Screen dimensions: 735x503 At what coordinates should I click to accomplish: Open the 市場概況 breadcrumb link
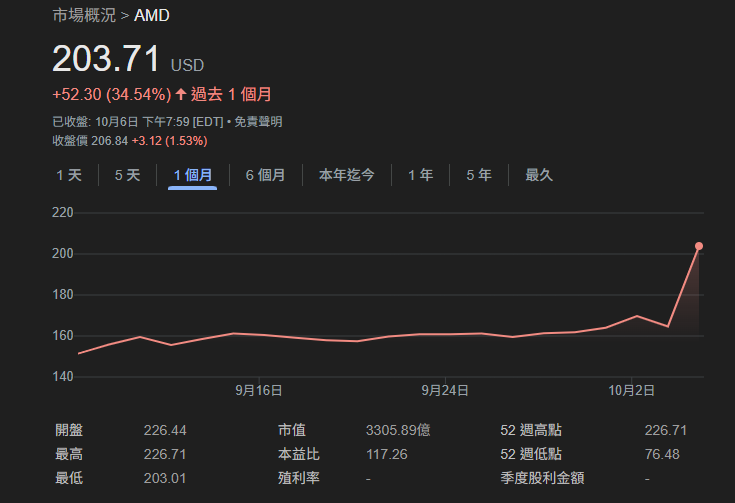coord(84,16)
